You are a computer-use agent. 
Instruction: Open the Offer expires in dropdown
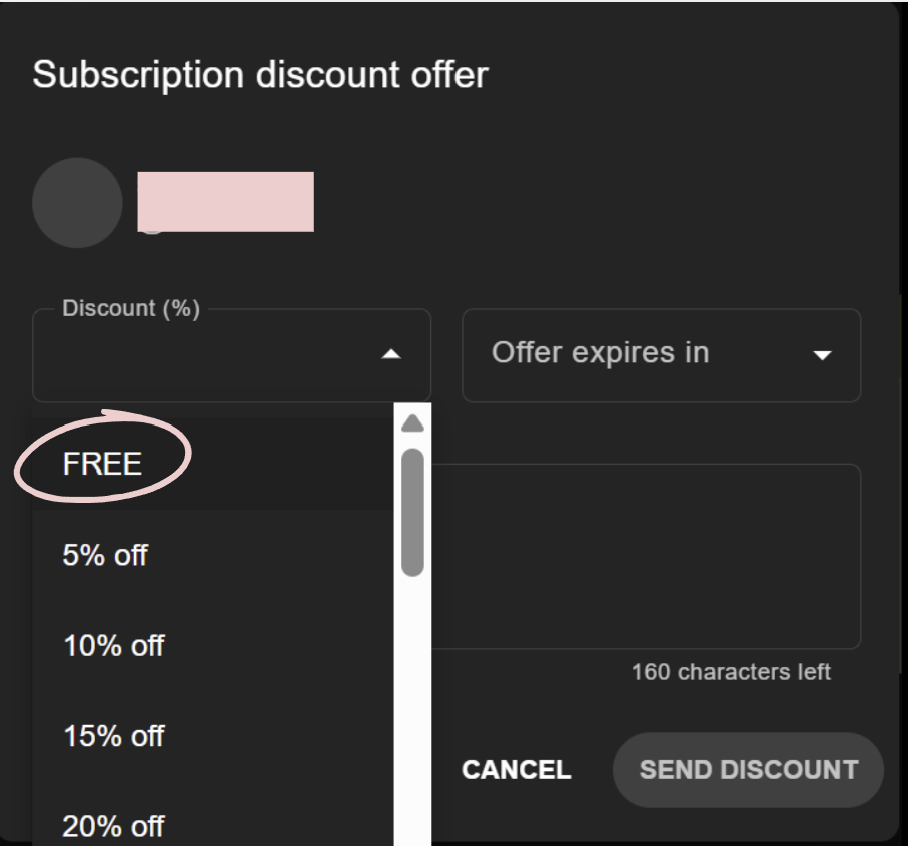click(x=661, y=355)
